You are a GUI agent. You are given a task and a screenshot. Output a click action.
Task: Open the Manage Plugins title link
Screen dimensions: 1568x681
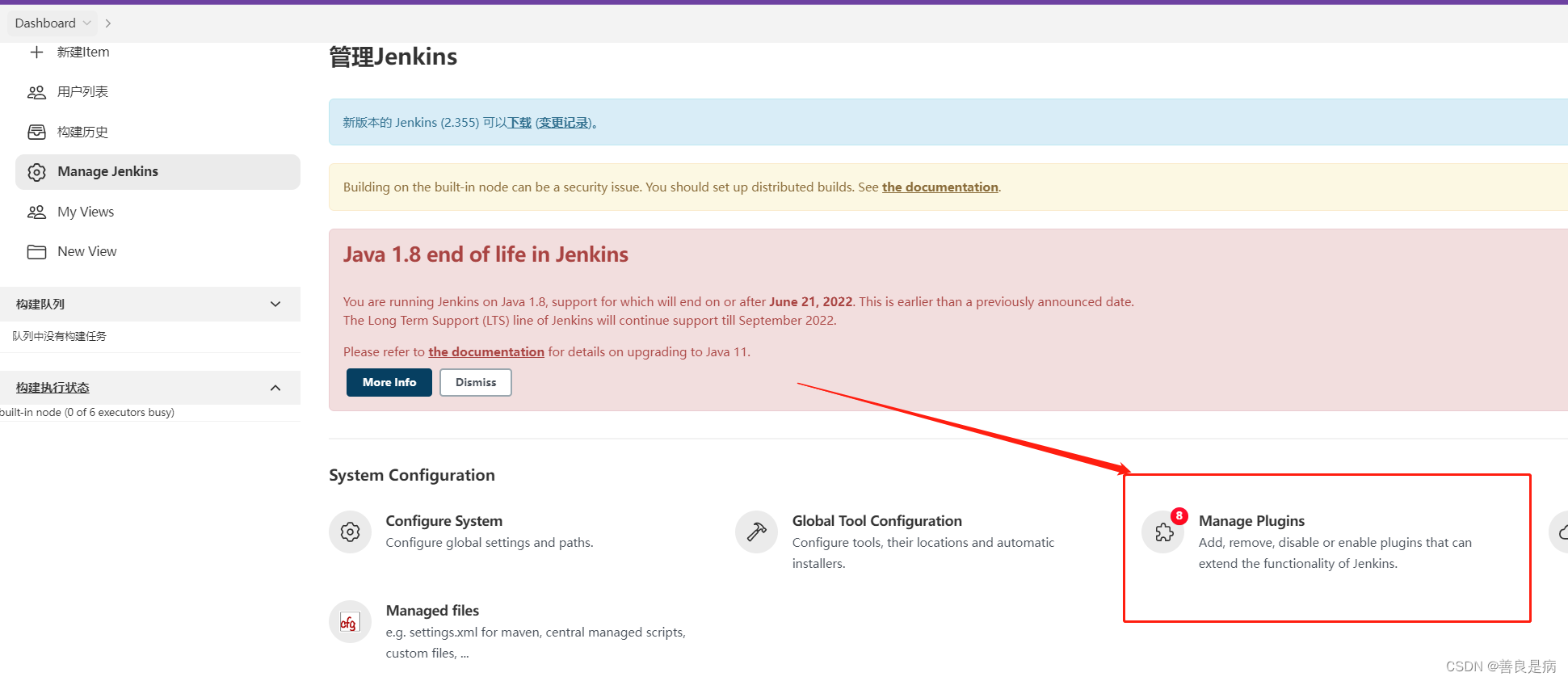pos(1252,521)
